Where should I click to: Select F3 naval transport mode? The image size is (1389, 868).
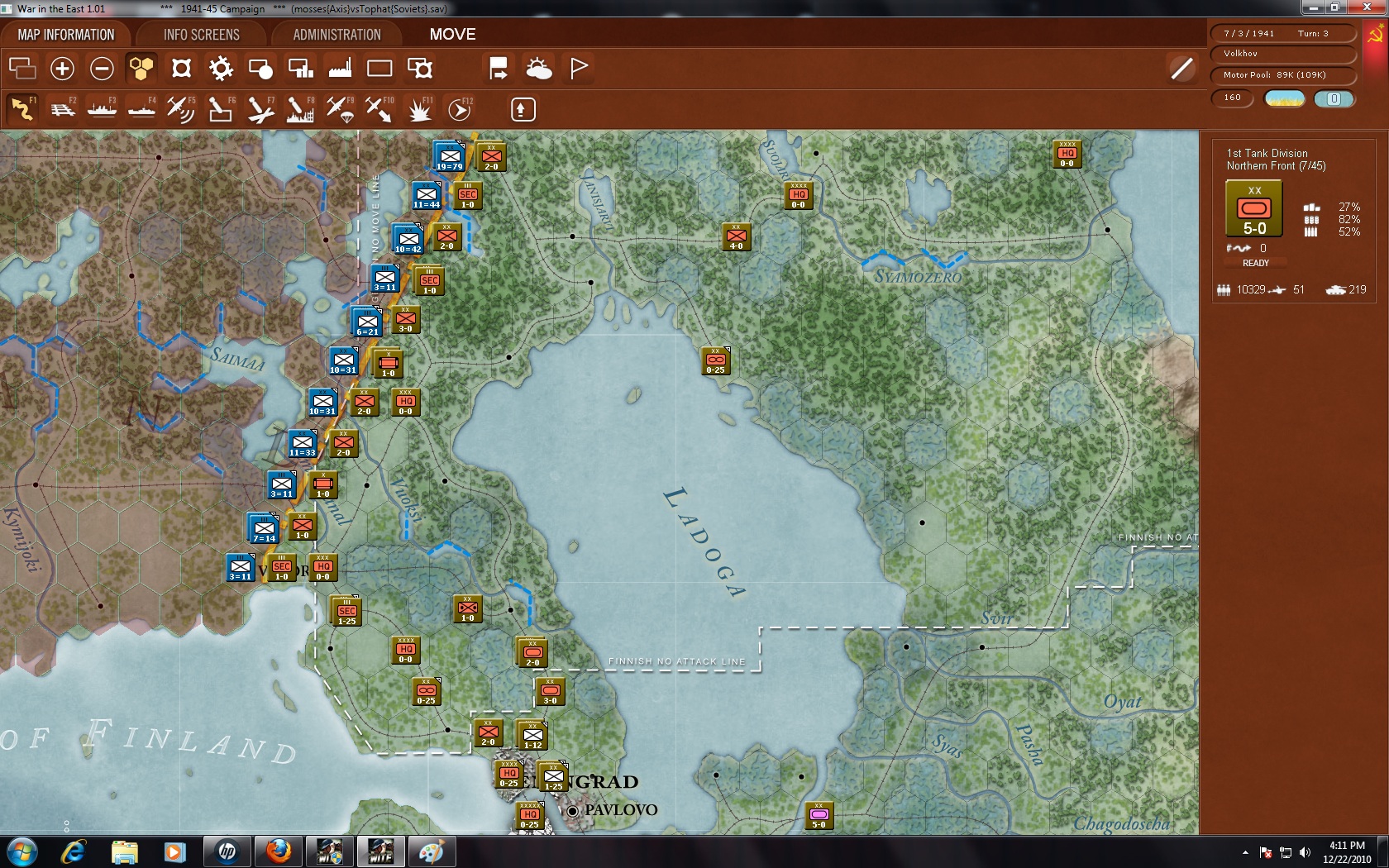(102, 109)
